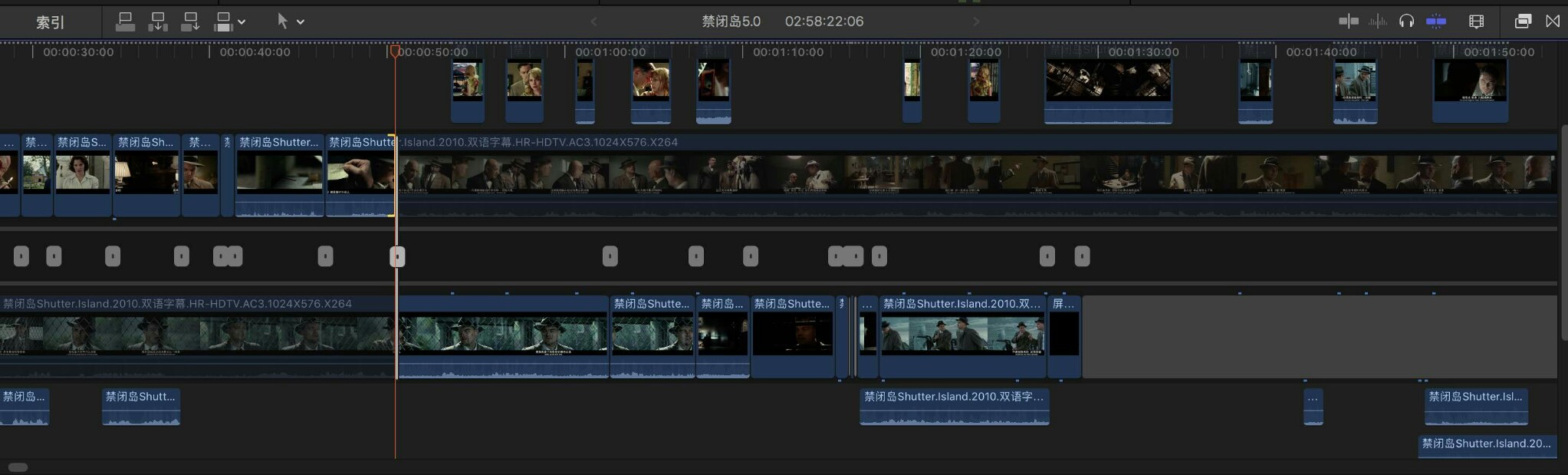Select the 禁闭岛Shutter.Island.2010.双... clip with men walking

pyautogui.click(x=963, y=336)
